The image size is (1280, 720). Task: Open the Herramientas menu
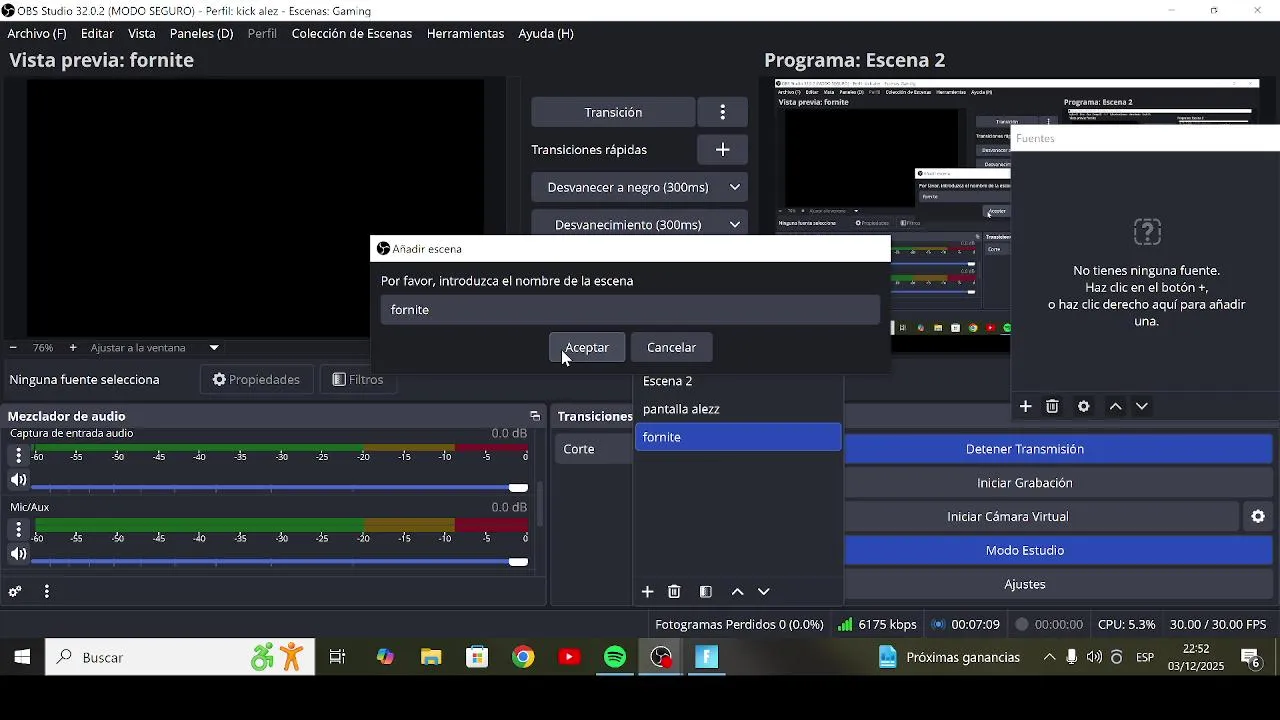(465, 33)
